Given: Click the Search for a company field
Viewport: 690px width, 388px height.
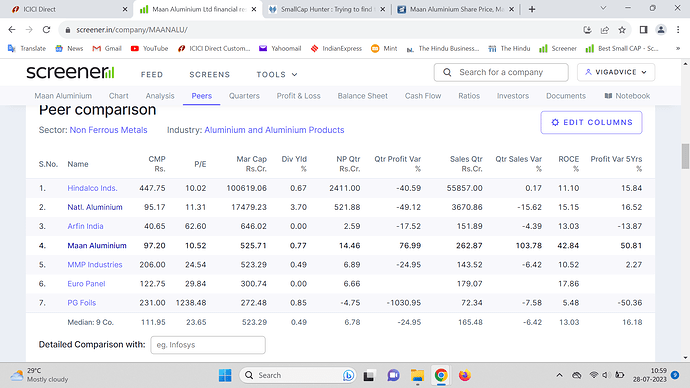Looking at the screenshot, I should click(501, 72).
